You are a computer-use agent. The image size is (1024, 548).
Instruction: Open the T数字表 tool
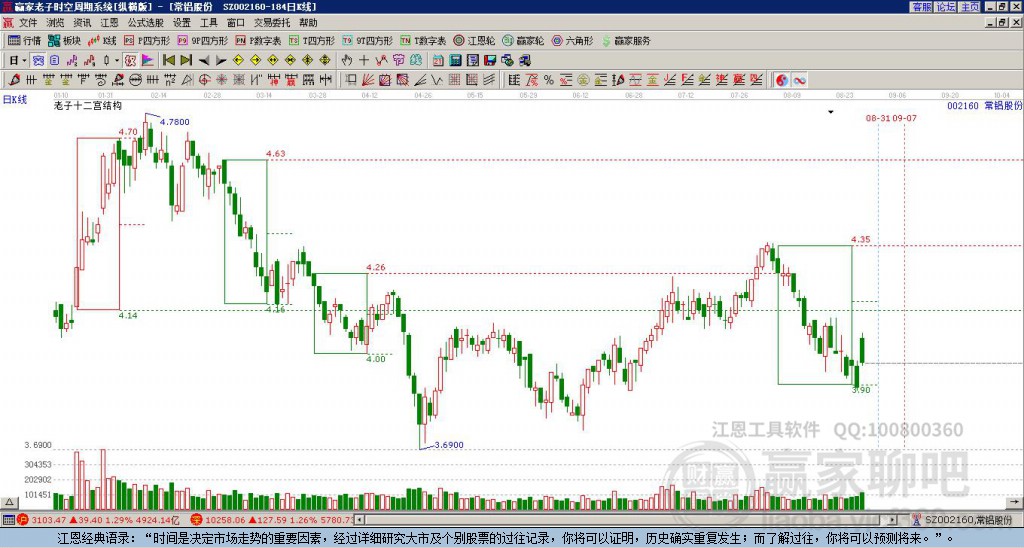point(423,40)
